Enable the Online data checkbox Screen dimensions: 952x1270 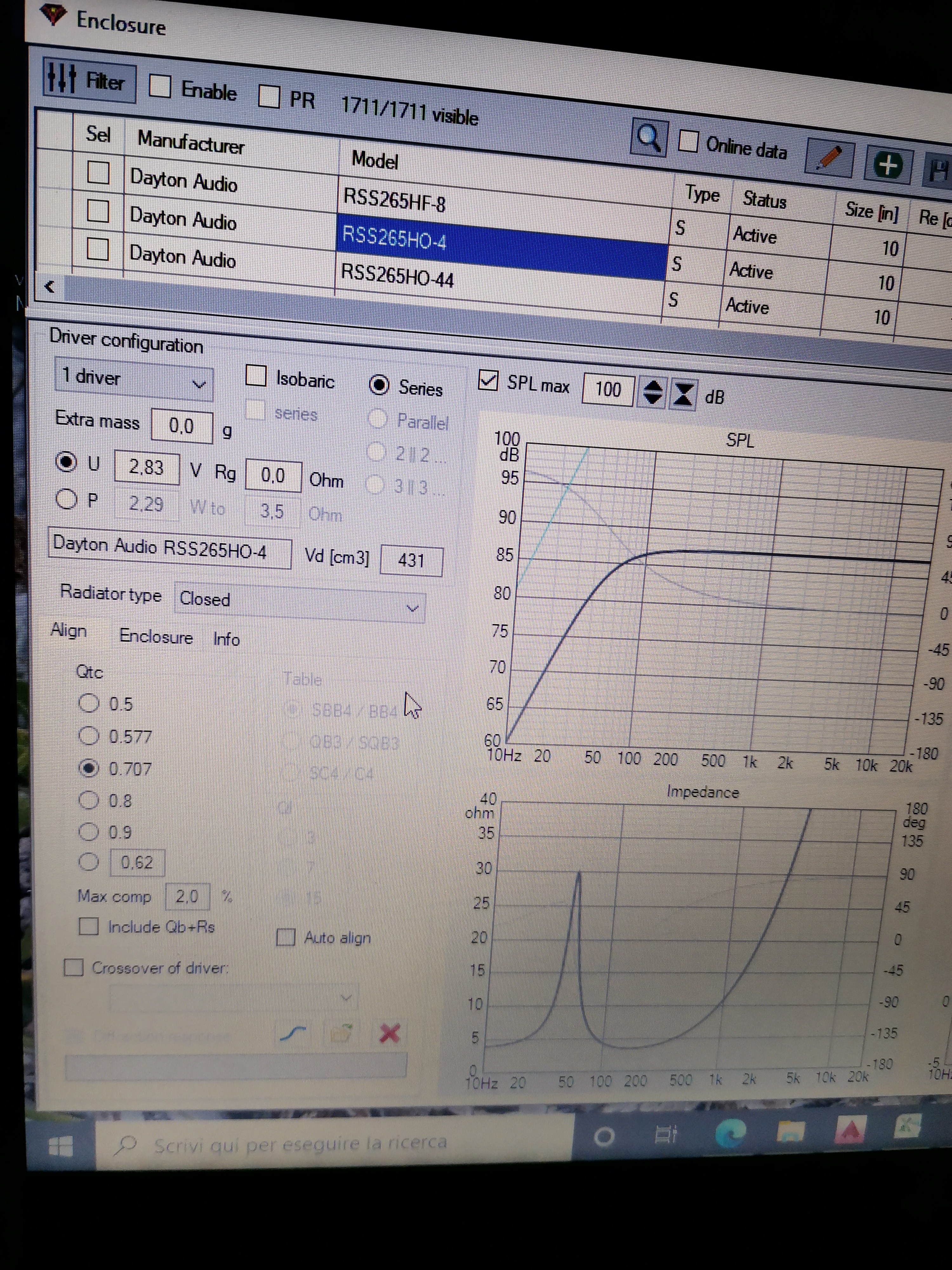point(689,141)
